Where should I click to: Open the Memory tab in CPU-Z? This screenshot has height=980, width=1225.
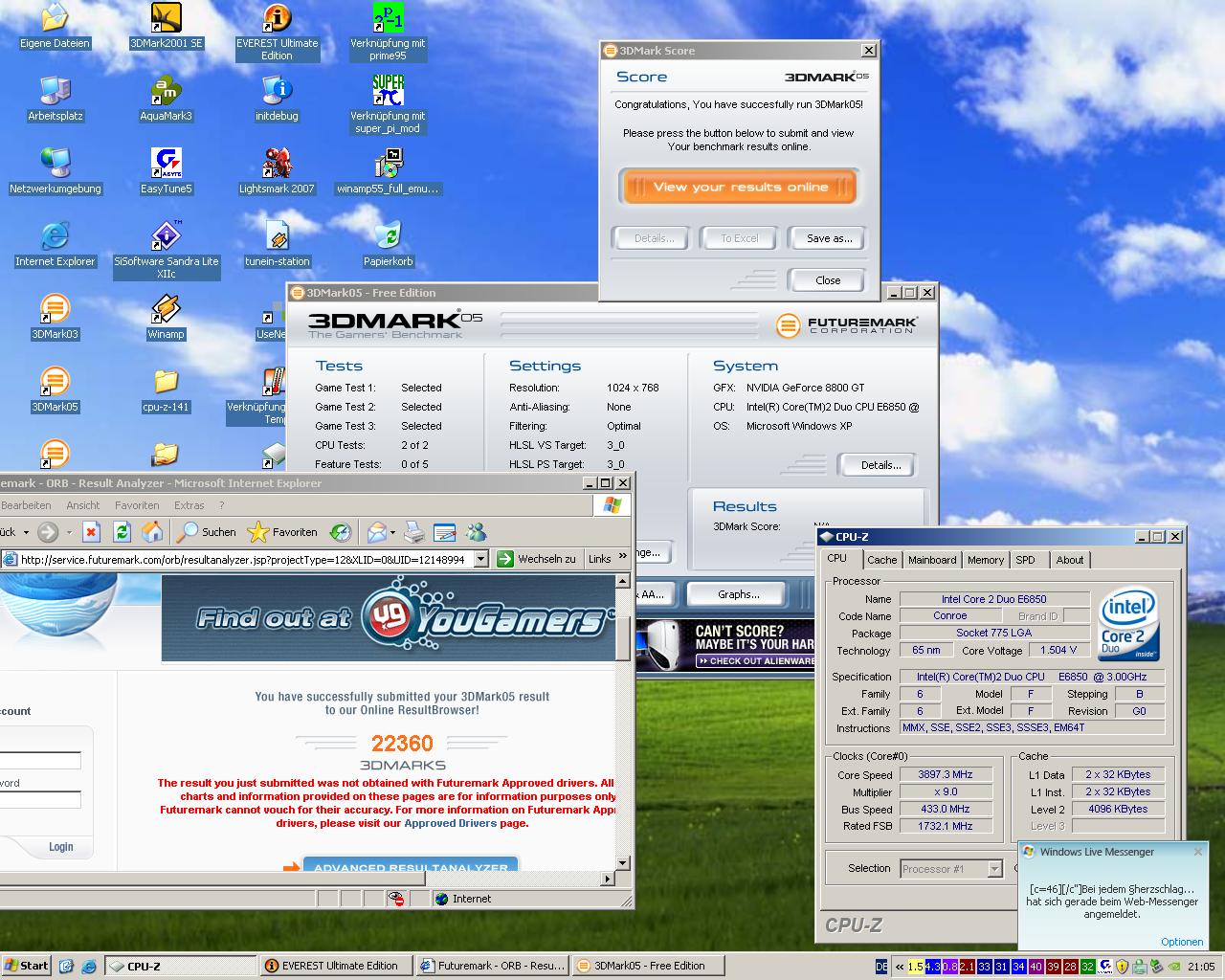986,560
